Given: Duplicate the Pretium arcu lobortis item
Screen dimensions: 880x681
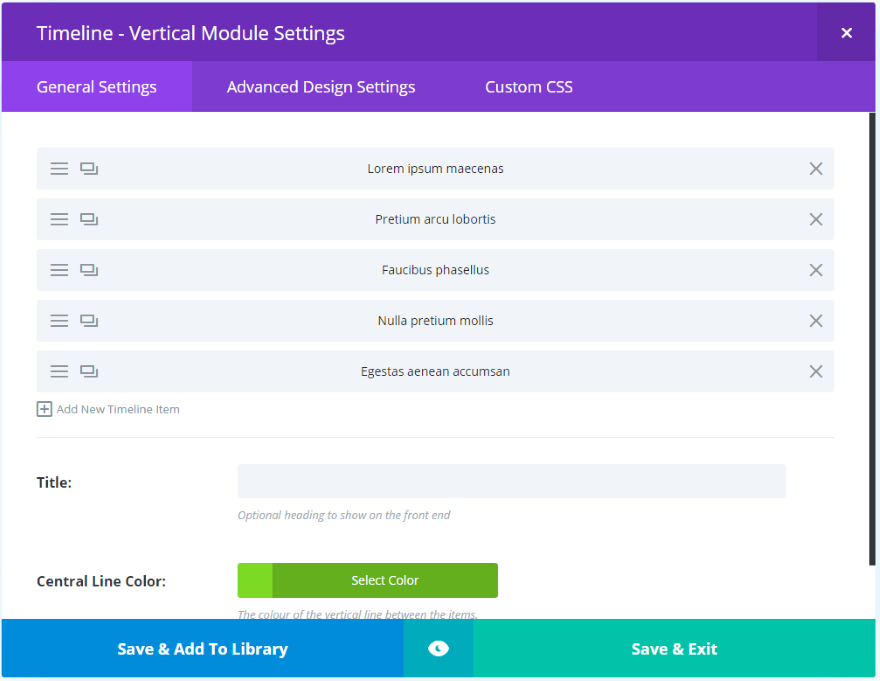Looking at the screenshot, I should 89,219.
